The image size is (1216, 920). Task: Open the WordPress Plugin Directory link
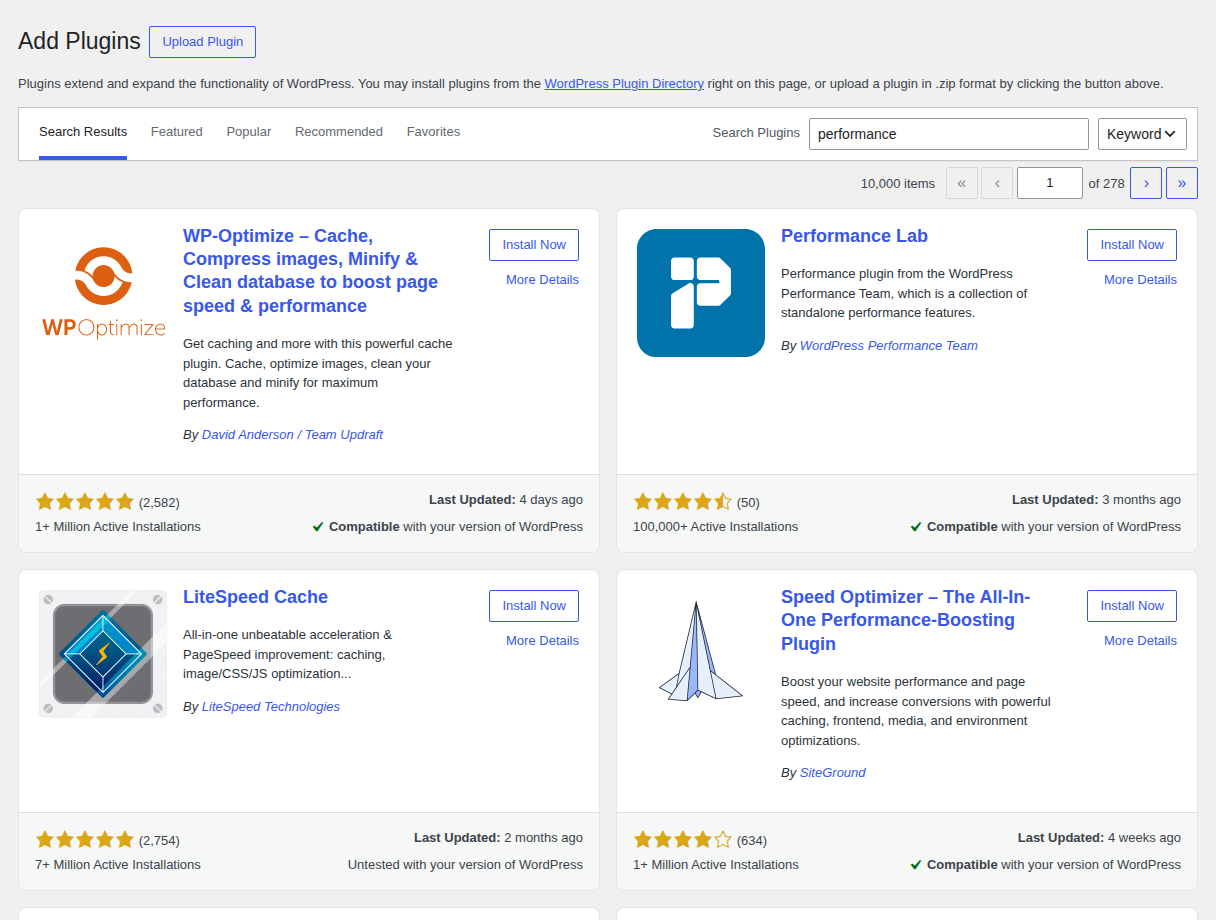(624, 84)
